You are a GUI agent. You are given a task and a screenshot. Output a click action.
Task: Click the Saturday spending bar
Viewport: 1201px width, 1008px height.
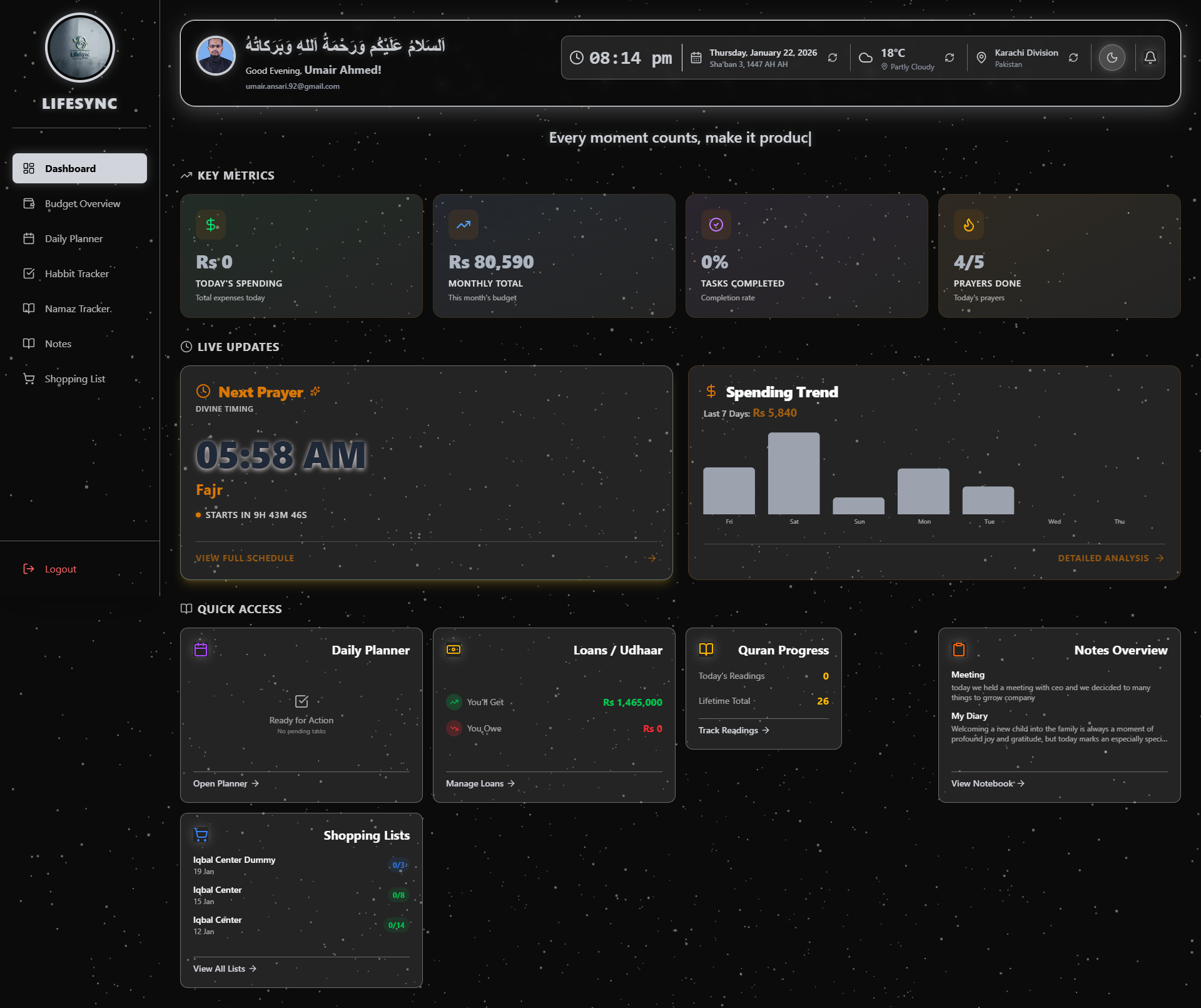[793, 474]
